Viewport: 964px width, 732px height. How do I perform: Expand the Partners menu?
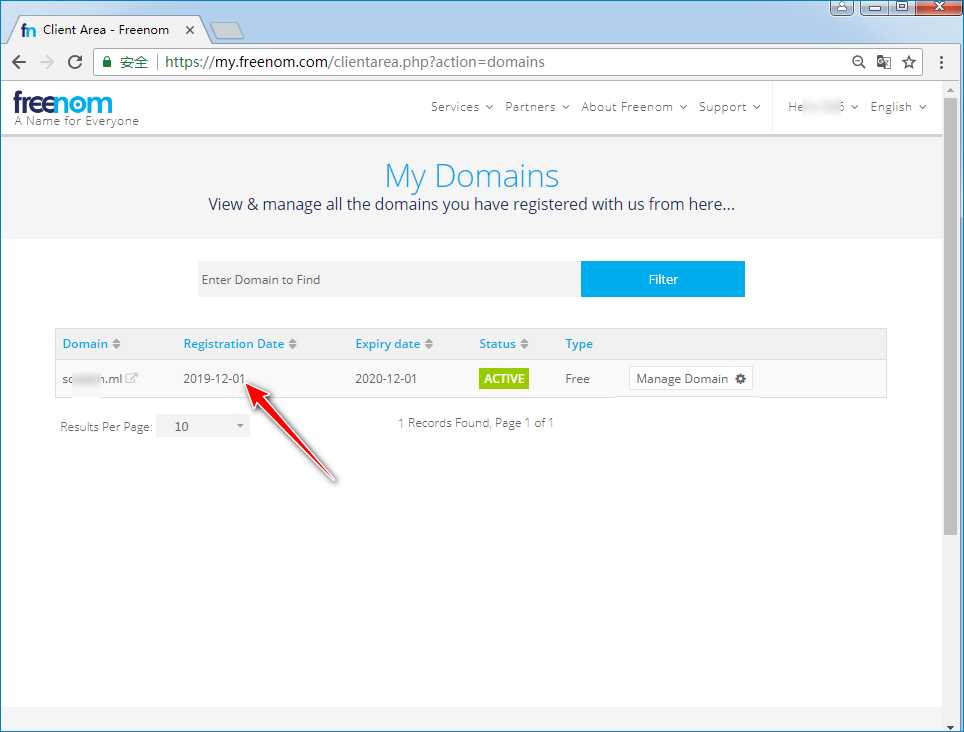[x=537, y=107]
